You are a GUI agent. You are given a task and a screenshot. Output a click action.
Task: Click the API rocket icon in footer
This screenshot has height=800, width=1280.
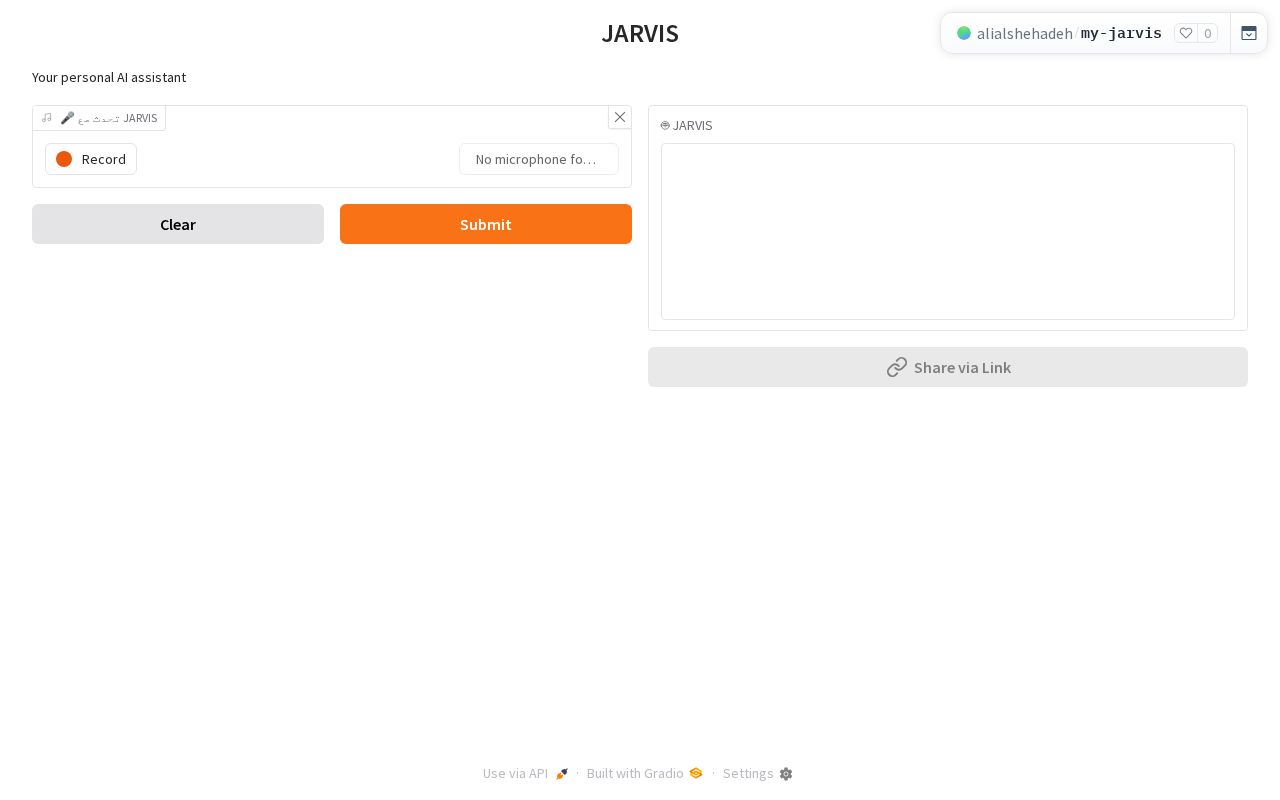click(x=562, y=774)
